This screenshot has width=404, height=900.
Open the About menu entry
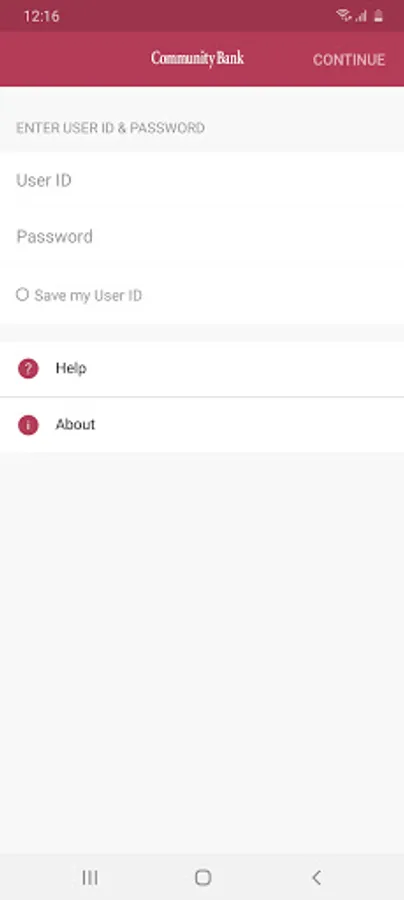202,425
